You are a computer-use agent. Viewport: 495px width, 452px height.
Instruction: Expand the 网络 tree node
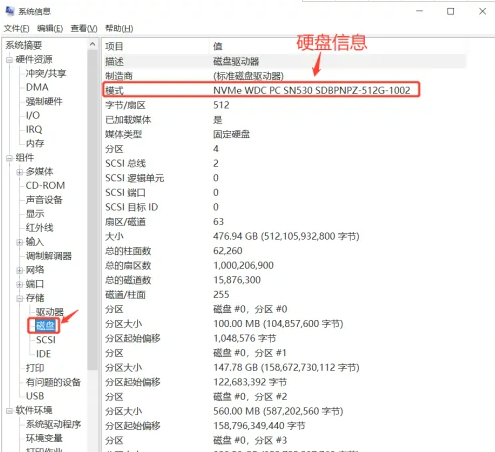[20, 270]
